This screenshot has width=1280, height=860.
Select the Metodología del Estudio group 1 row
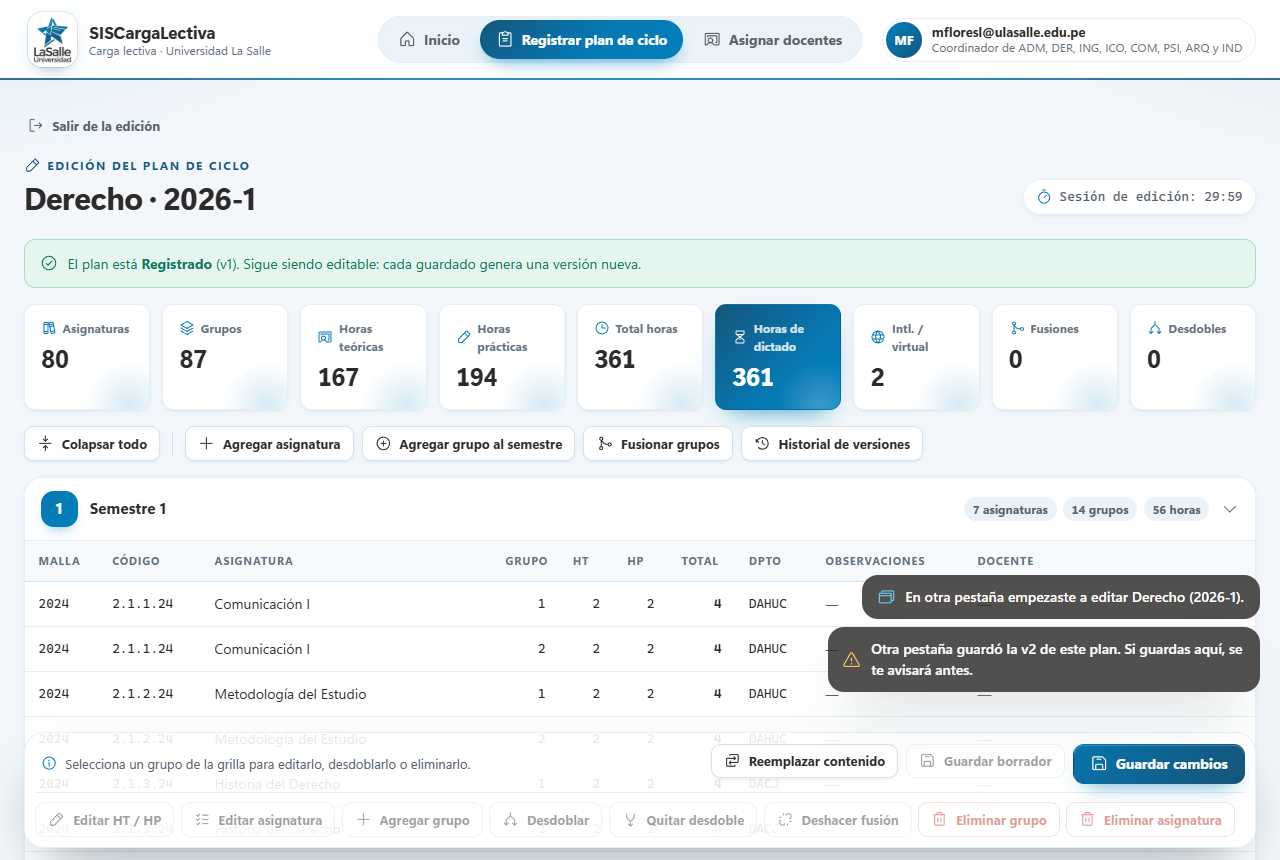click(640, 694)
